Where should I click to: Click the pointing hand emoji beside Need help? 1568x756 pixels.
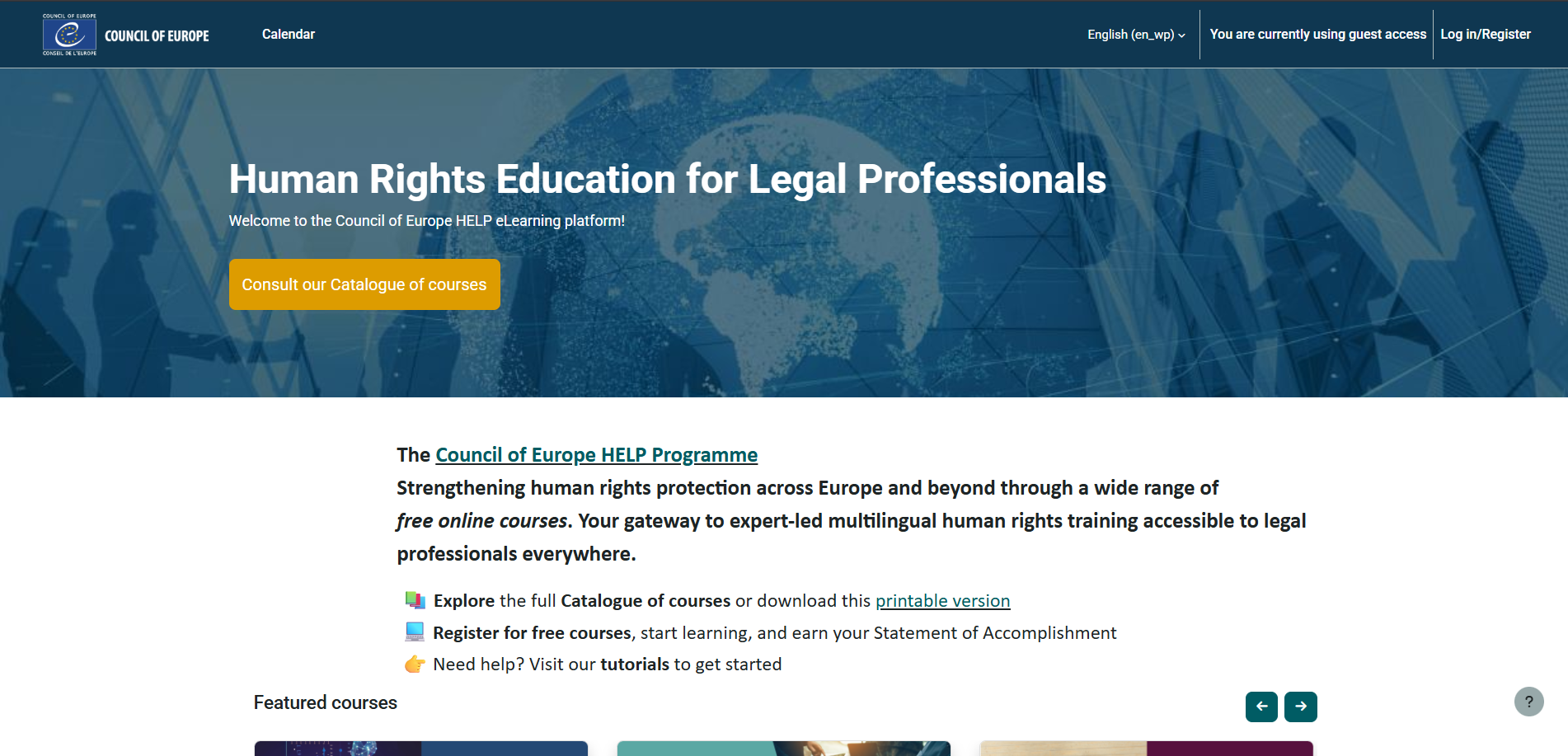415,664
